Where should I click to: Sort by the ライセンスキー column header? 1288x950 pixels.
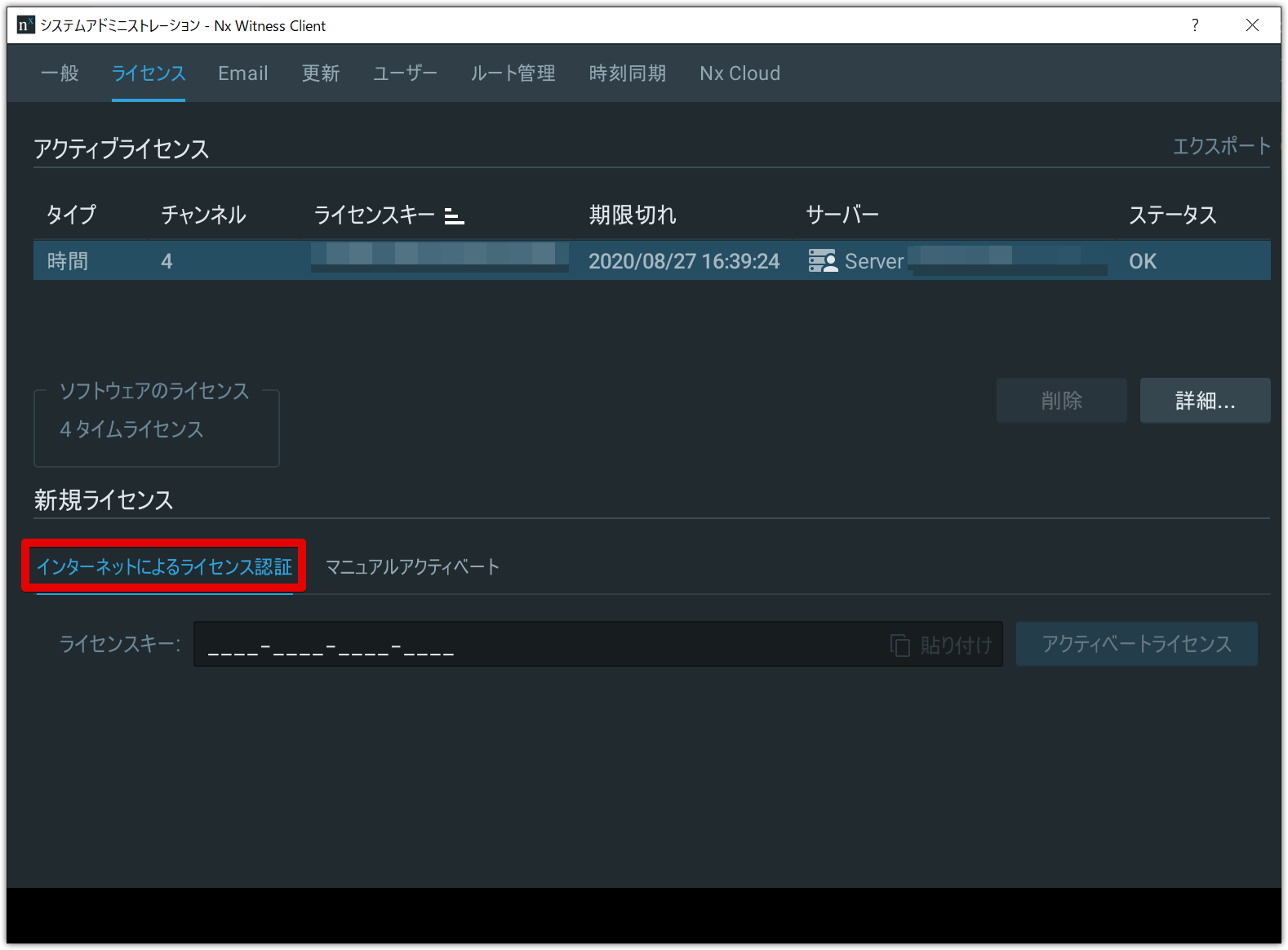(x=375, y=215)
